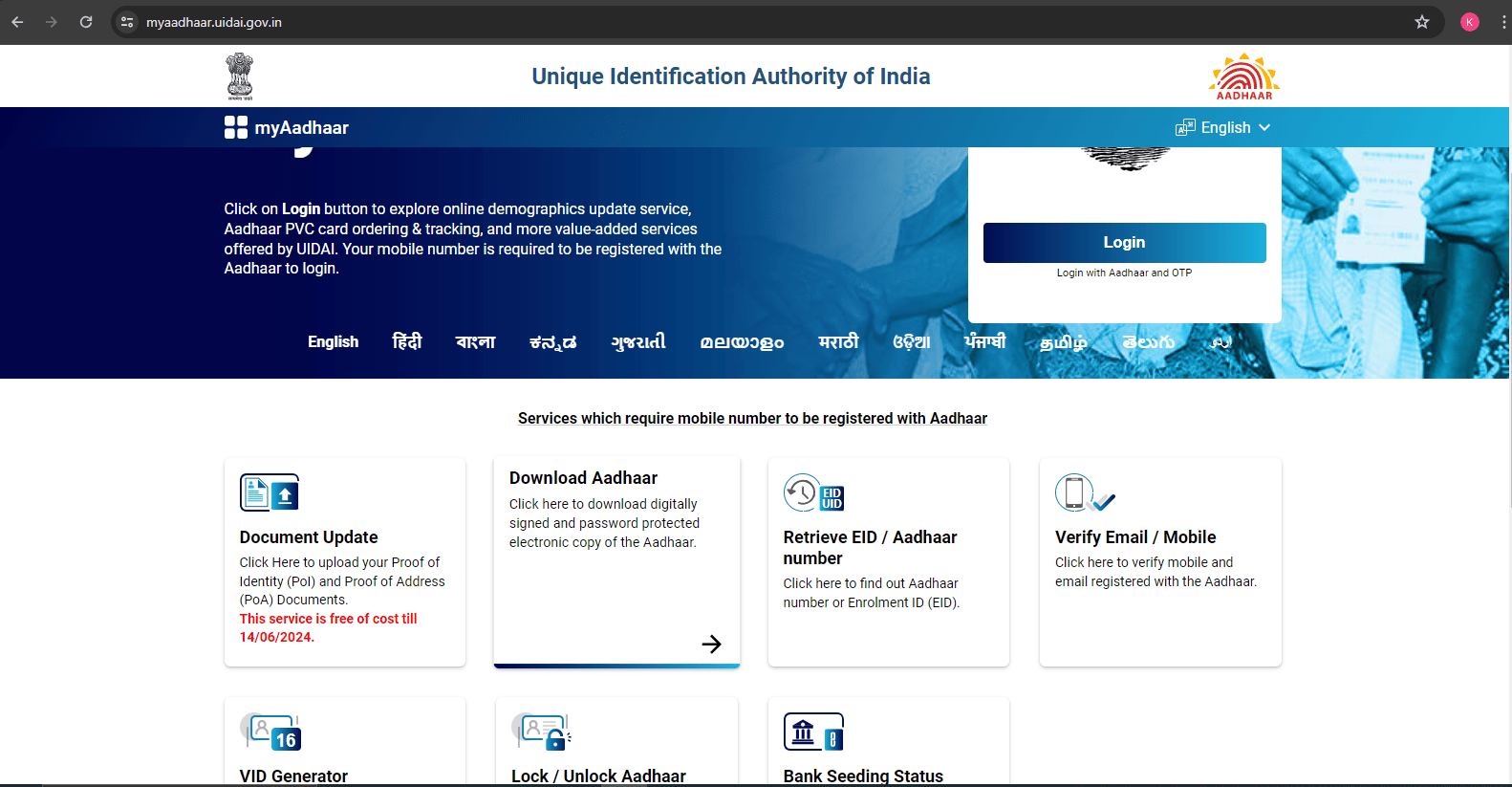
Task: Switch language to हिंदी
Action: click(x=406, y=341)
